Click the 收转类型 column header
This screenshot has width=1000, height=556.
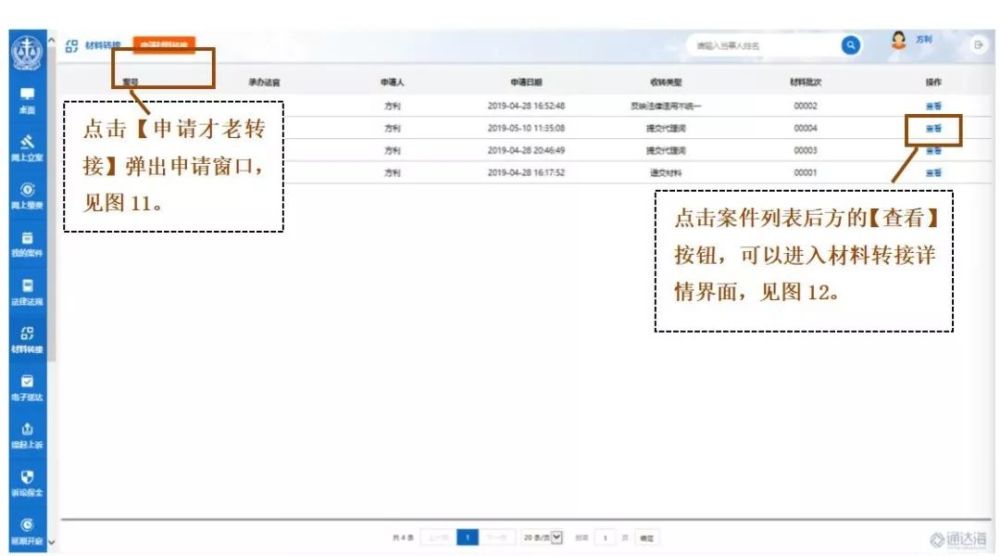666,82
